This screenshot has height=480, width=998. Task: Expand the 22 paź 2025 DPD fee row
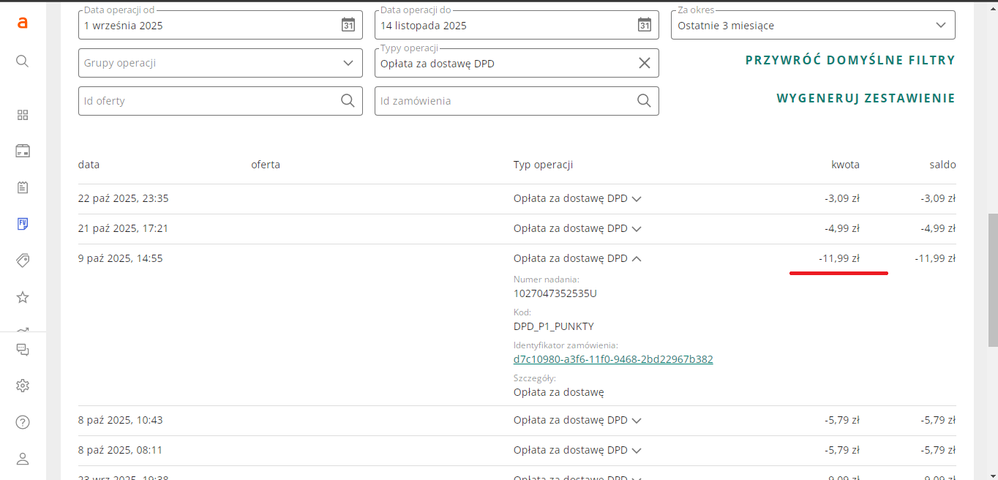[637, 198]
